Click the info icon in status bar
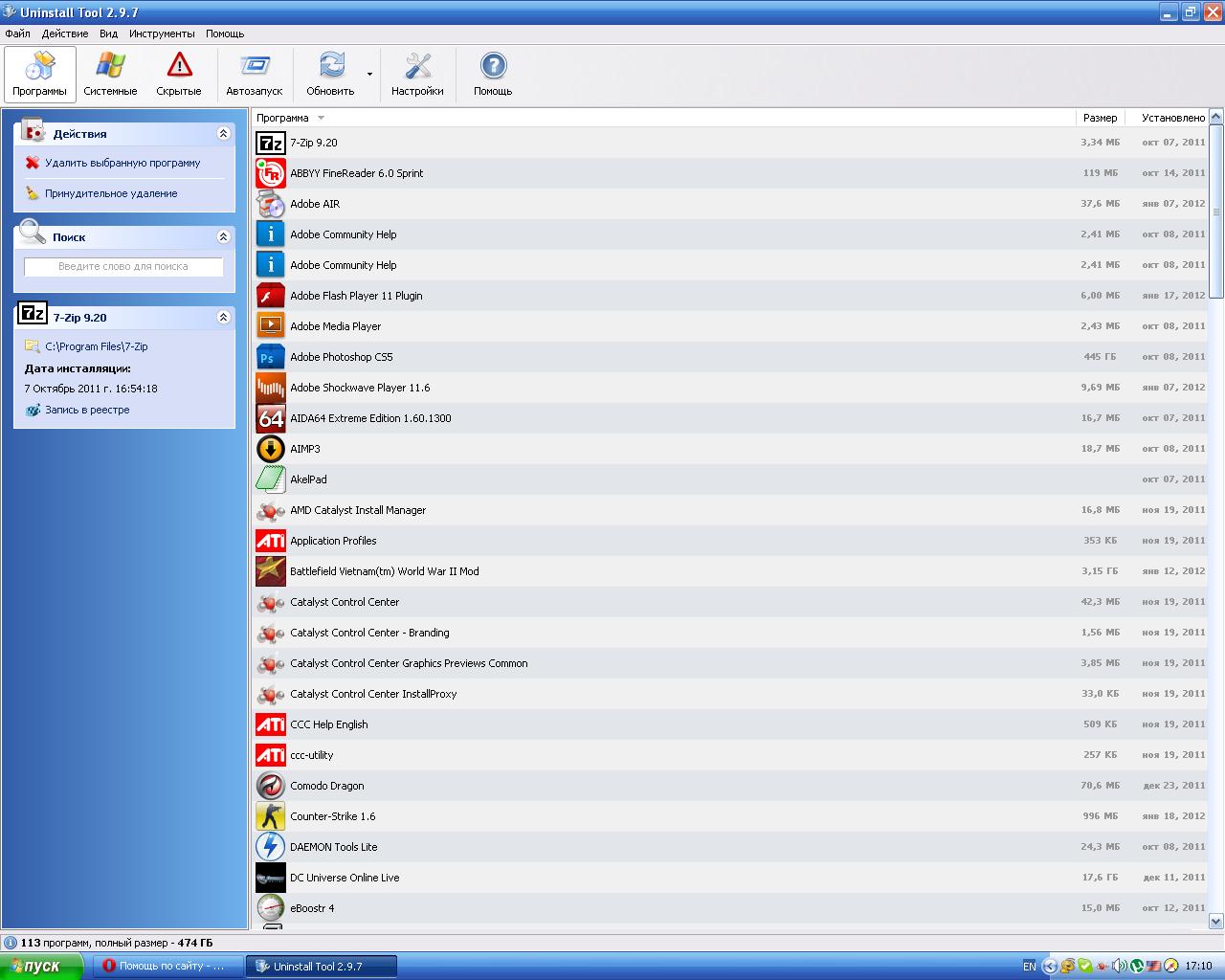 coord(11,943)
